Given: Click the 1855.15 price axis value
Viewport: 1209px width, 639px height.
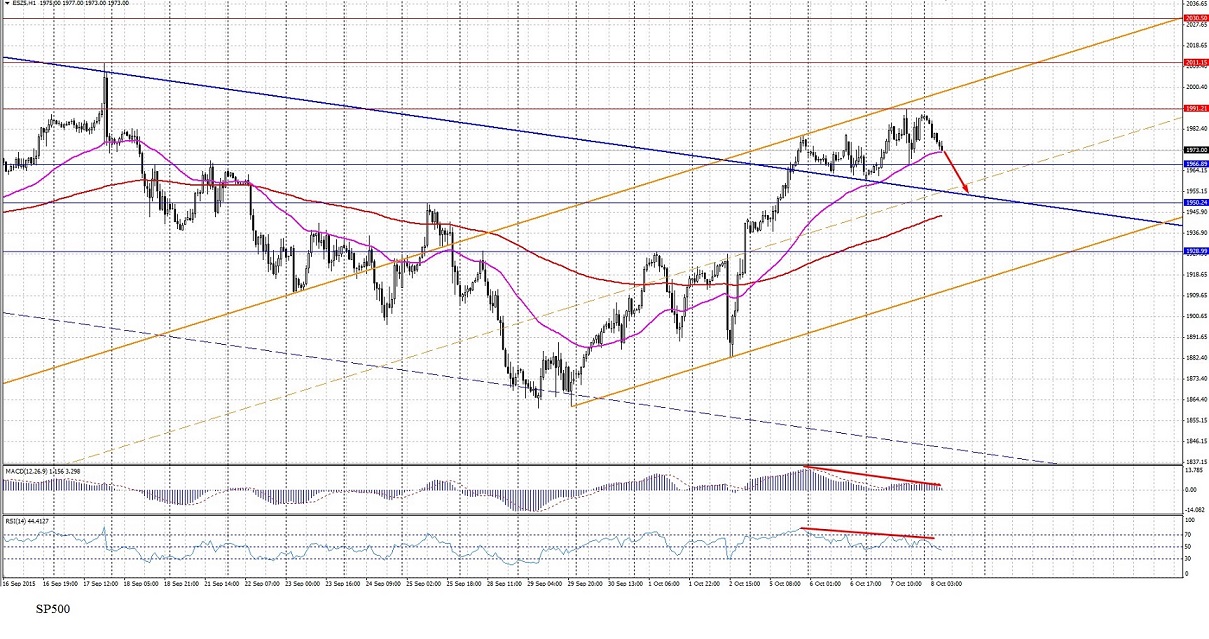Looking at the screenshot, I should click(x=1196, y=420).
